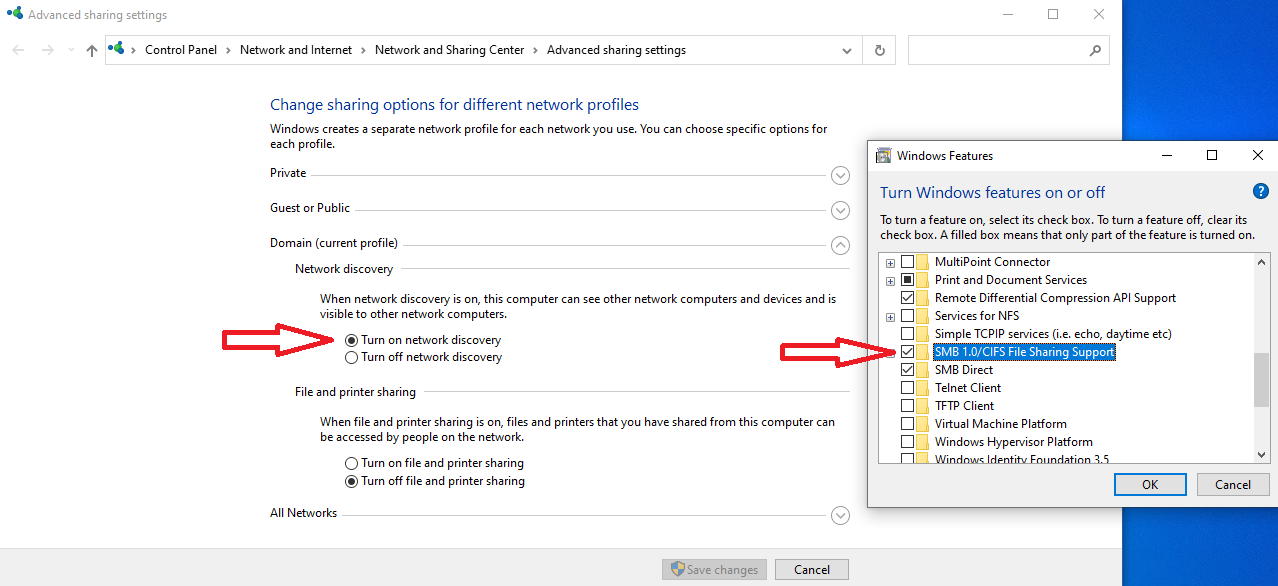Image resolution: width=1278 pixels, height=586 pixels.
Task: Click the Advanced sharing settings title icon
Action: 14,15
